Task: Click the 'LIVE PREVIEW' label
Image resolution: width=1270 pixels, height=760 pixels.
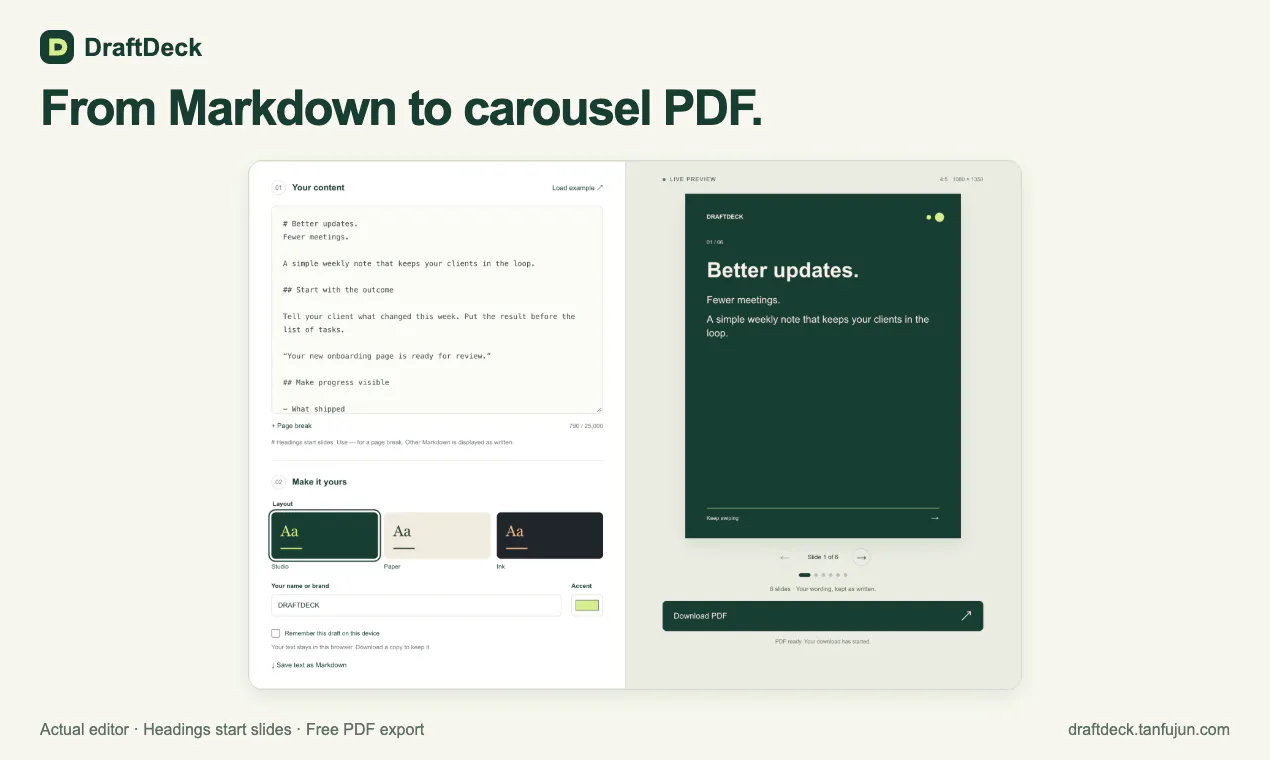Action: [x=692, y=179]
